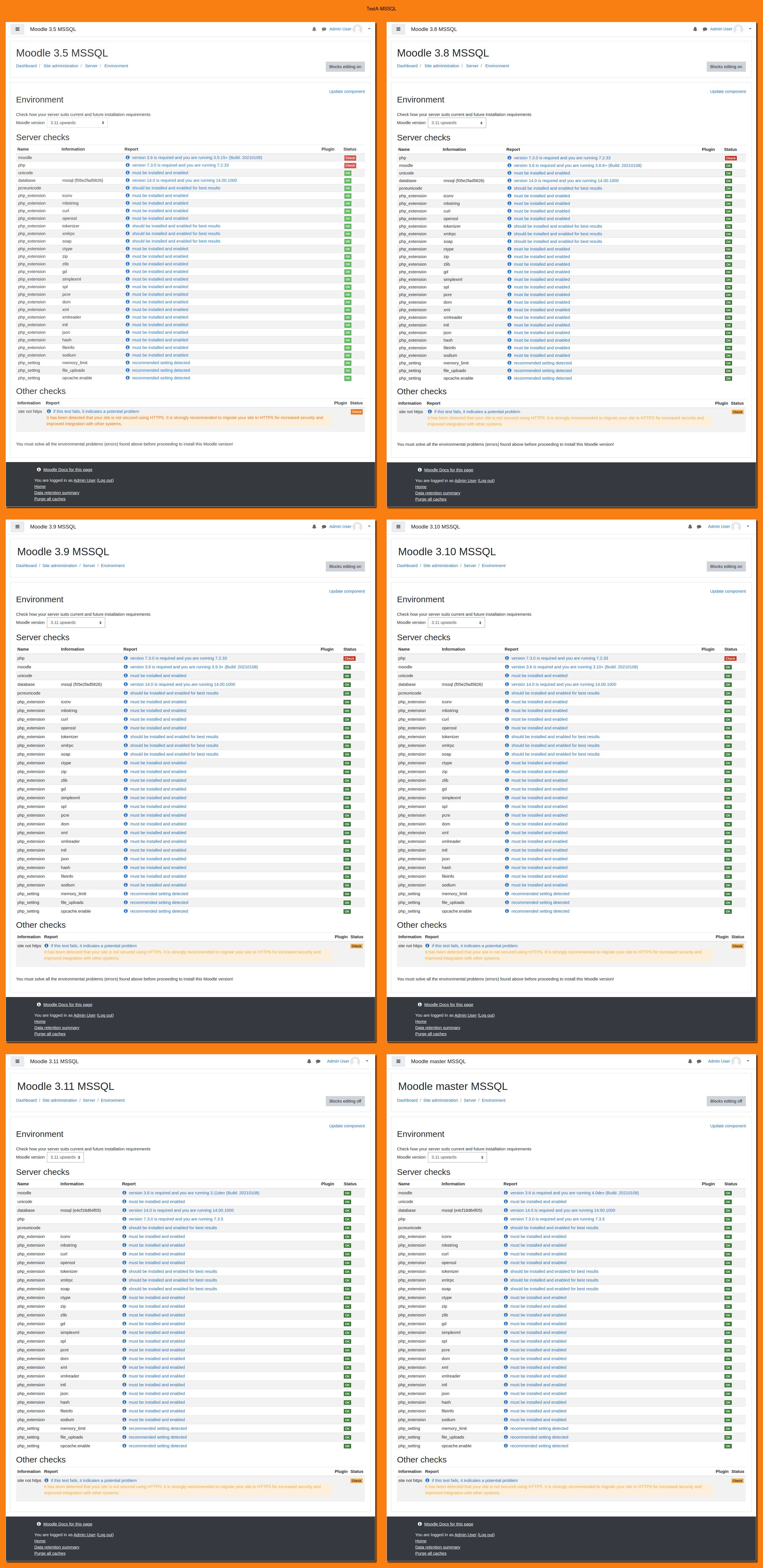Open hamburger menu in Moodle master MSSQL panel
The width and height of the screenshot is (763, 1568).
click(x=398, y=1061)
